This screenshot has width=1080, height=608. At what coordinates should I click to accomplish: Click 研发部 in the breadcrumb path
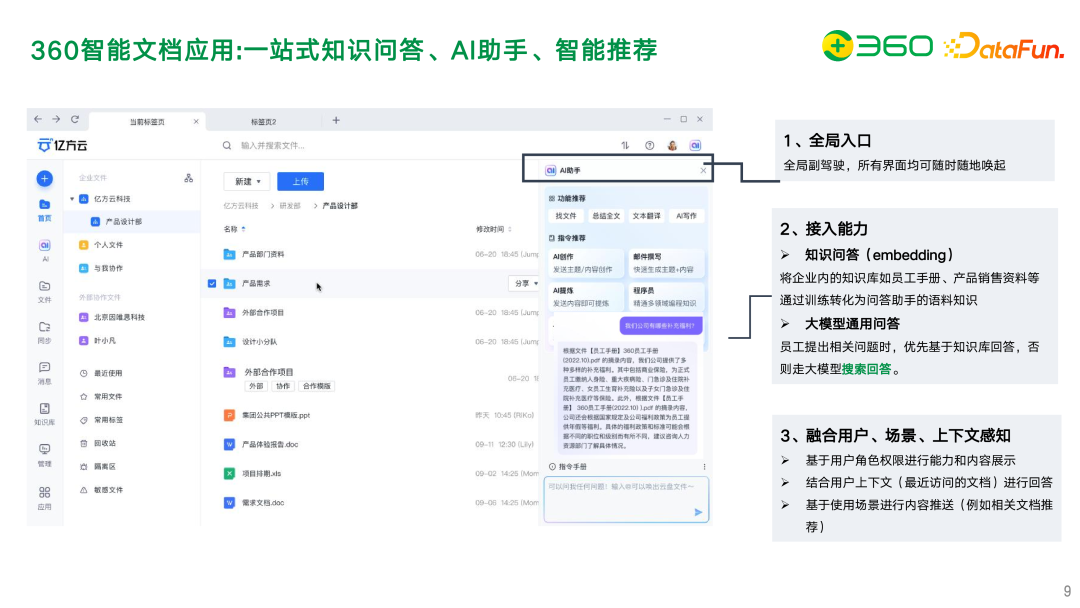[290, 205]
